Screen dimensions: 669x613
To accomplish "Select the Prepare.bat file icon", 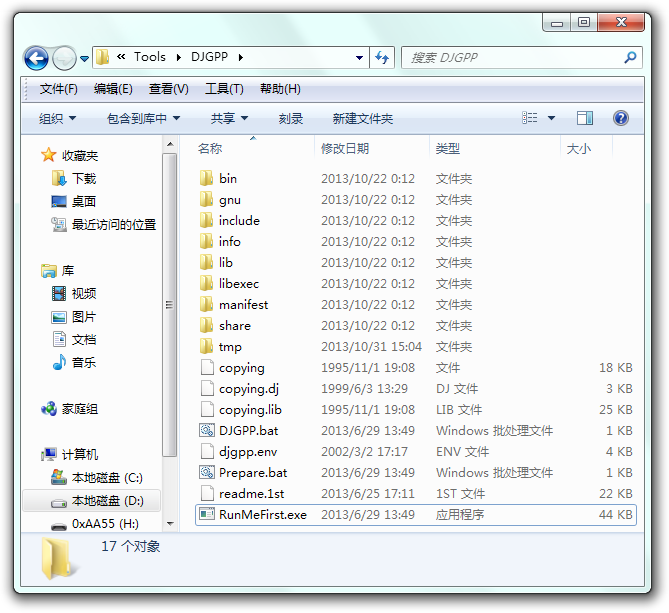I will (x=207, y=473).
